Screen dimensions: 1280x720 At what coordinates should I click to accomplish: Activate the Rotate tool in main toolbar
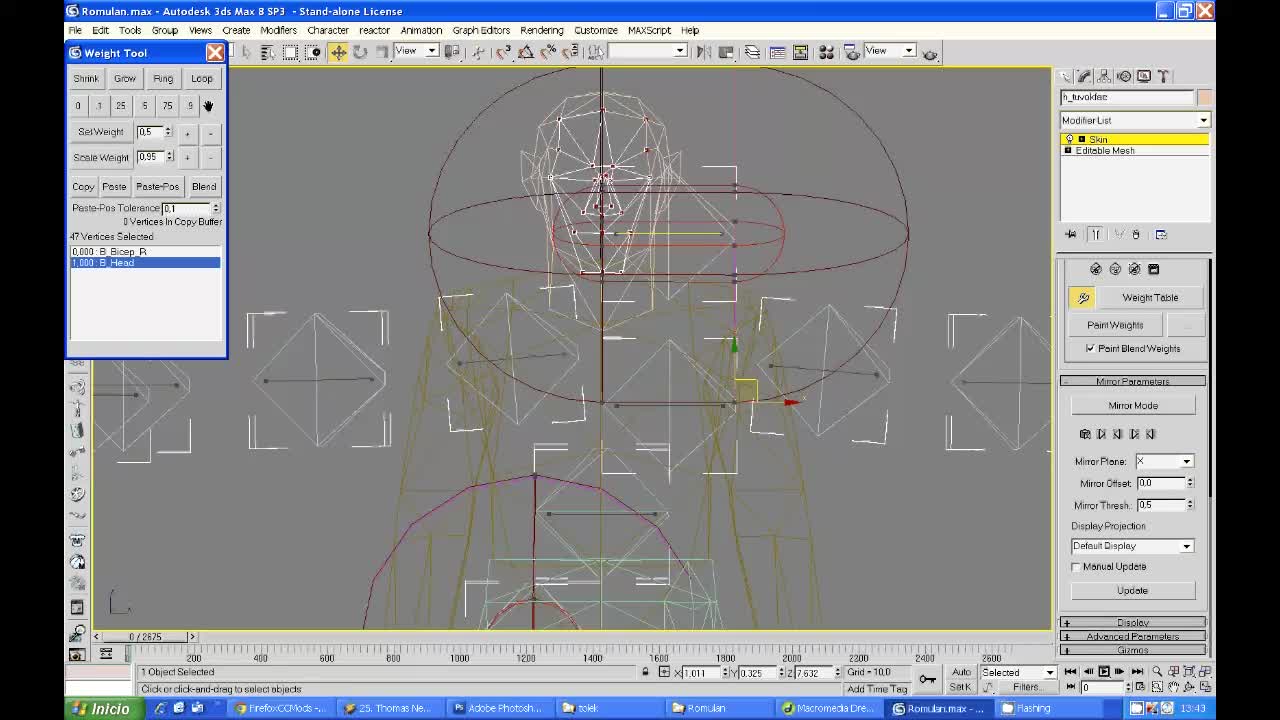(x=360, y=52)
